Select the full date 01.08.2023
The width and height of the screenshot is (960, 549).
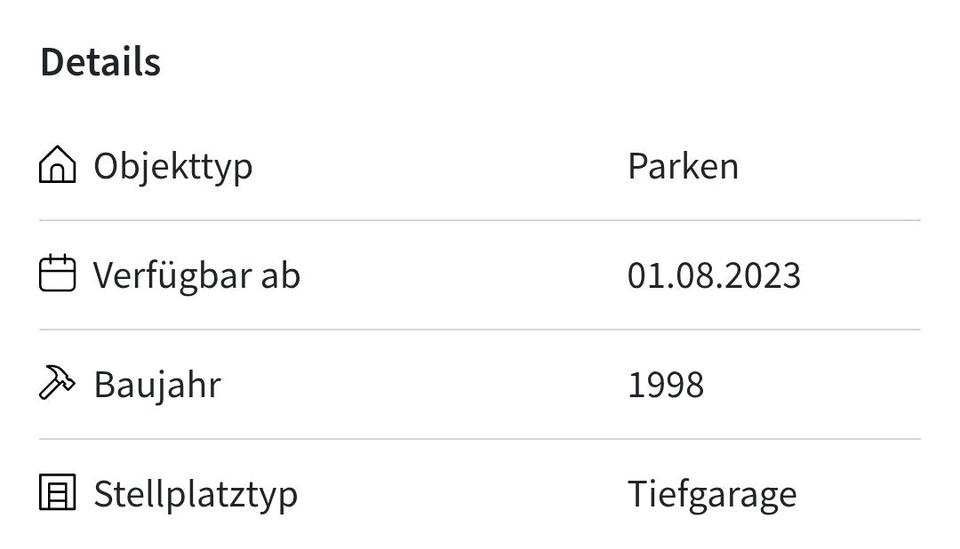point(714,275)
